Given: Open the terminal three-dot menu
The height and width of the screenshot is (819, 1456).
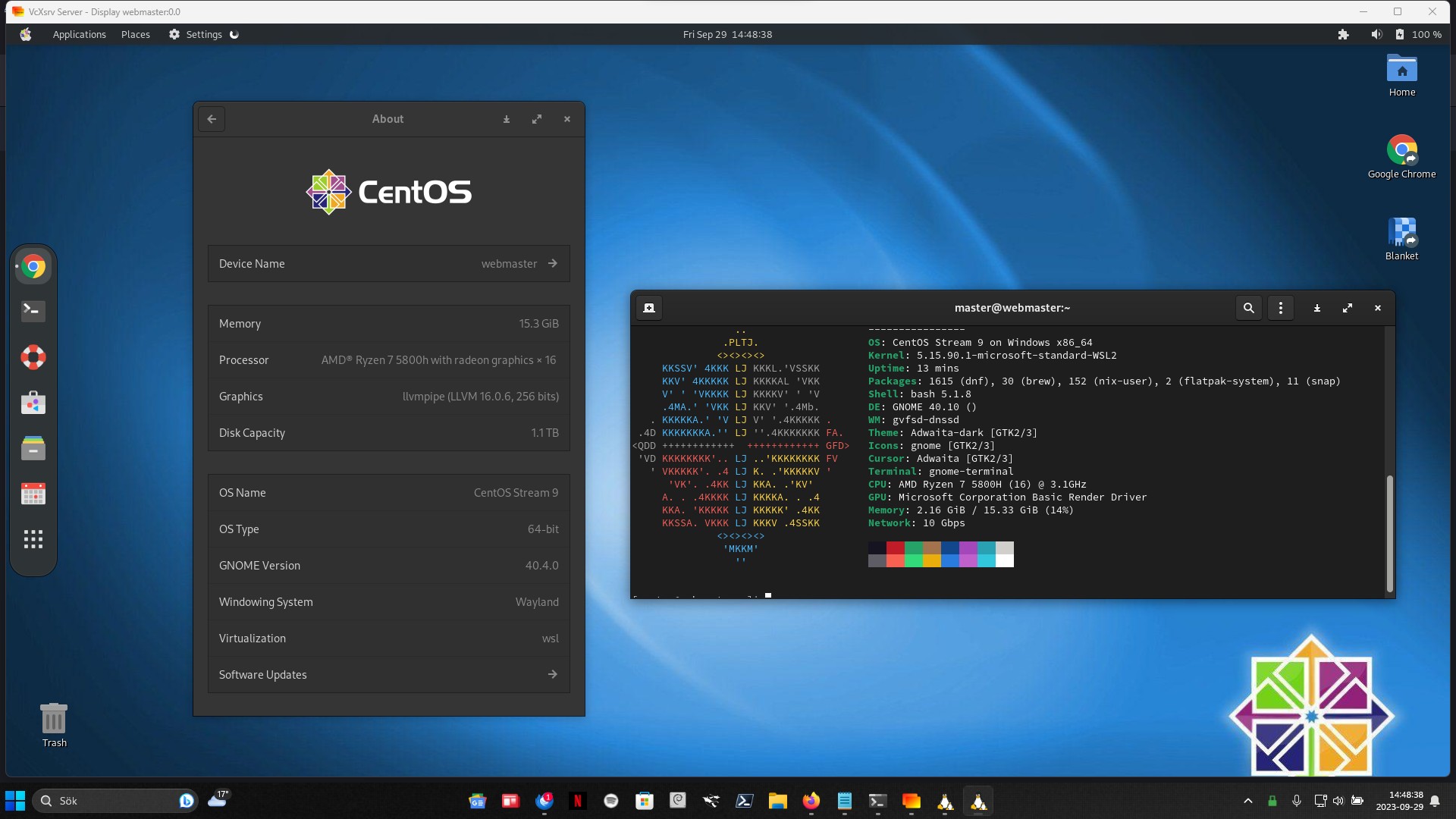Looking at the screenshot, I should [x=1281, y=308].
